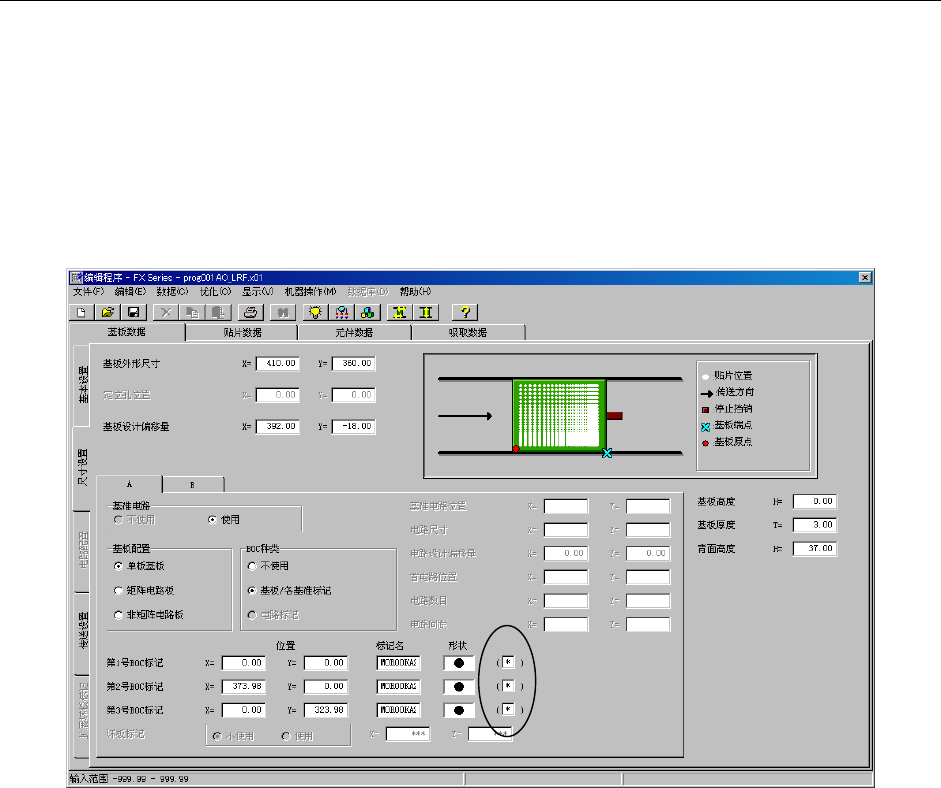
Task: Click the green board preview thumbnail
Action: click(x=559, y=415)
